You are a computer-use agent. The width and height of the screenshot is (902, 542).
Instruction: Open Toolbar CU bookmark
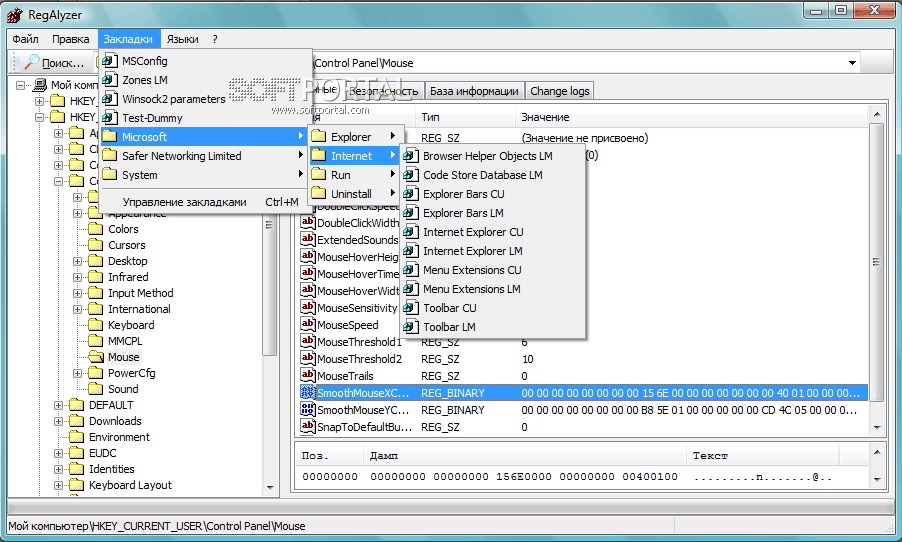pyautogui.click(x=492, y=308)
